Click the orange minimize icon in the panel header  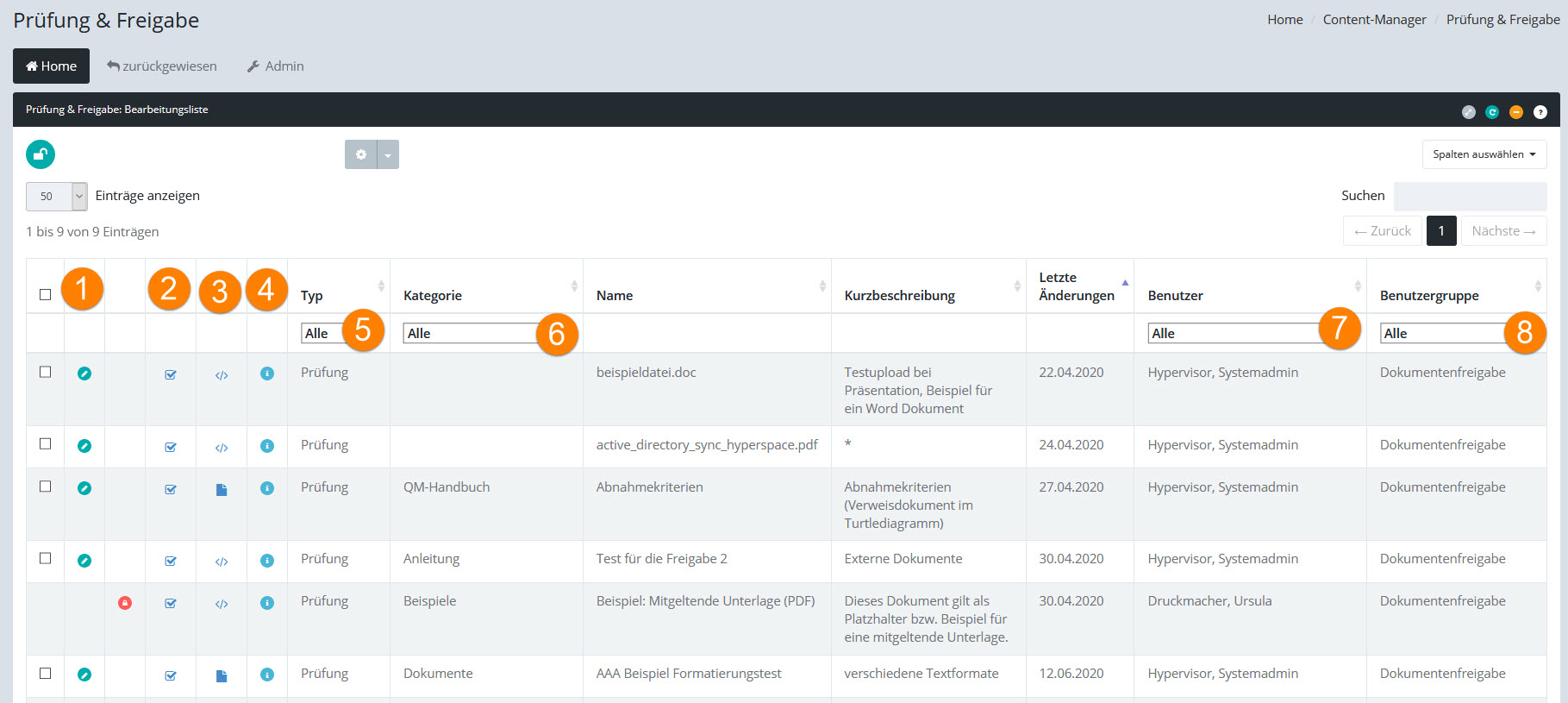[x=1516, y=112]
